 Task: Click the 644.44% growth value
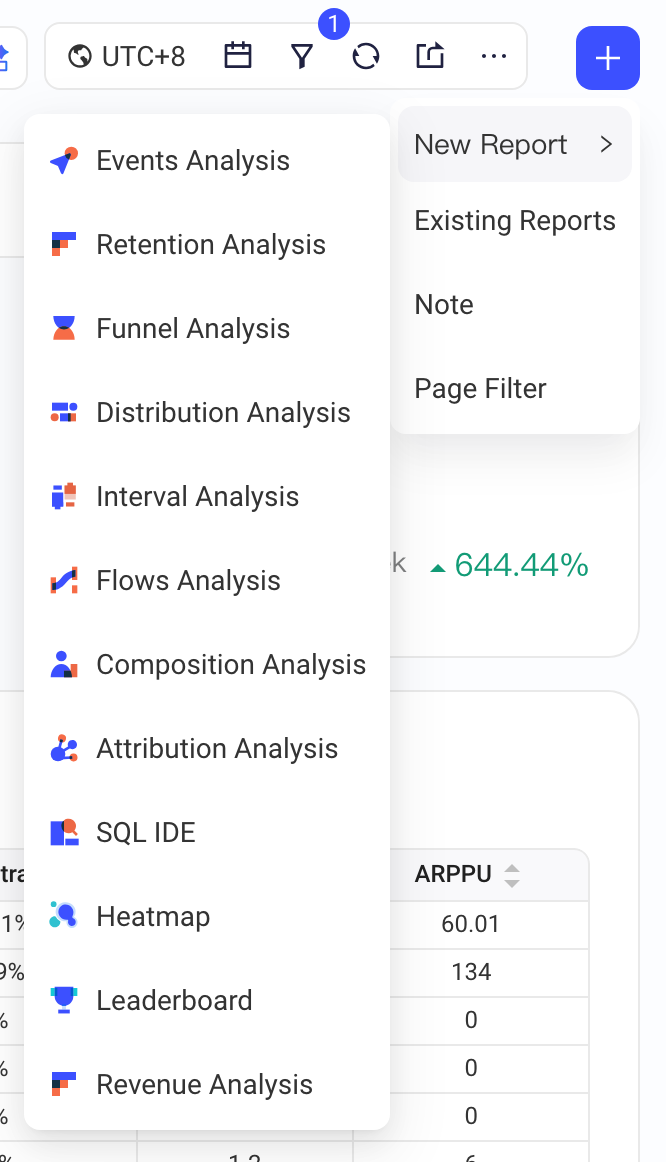(x=521, y=565)
